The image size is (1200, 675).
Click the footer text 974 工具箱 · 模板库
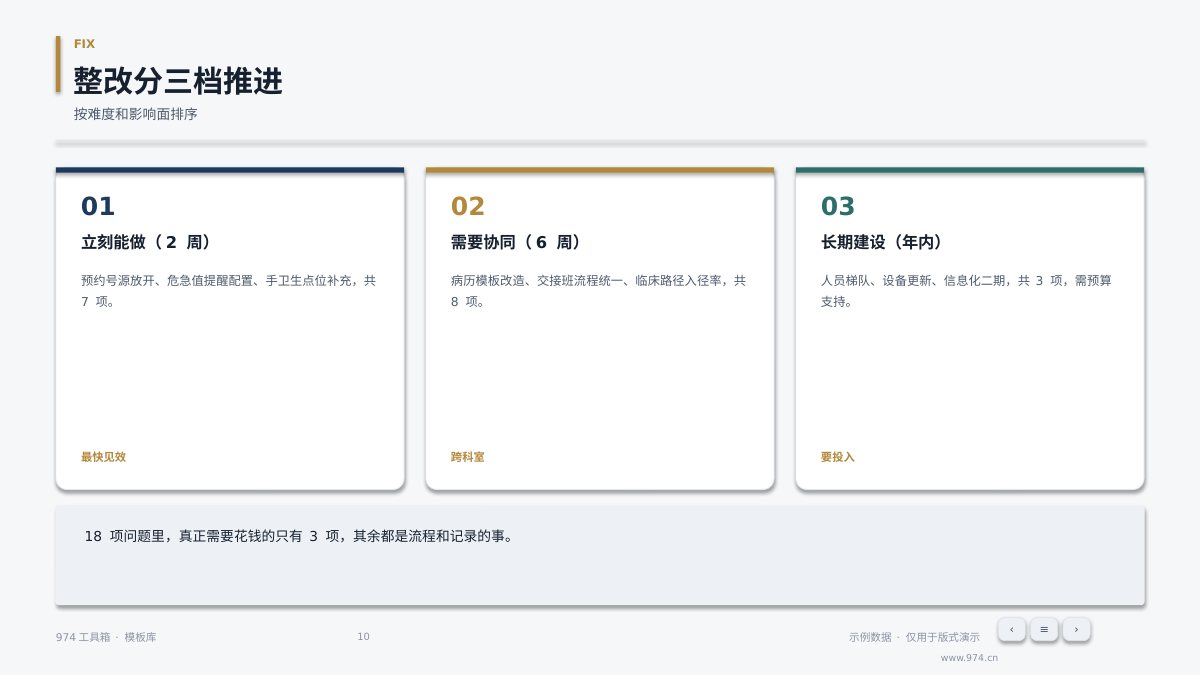106,637
